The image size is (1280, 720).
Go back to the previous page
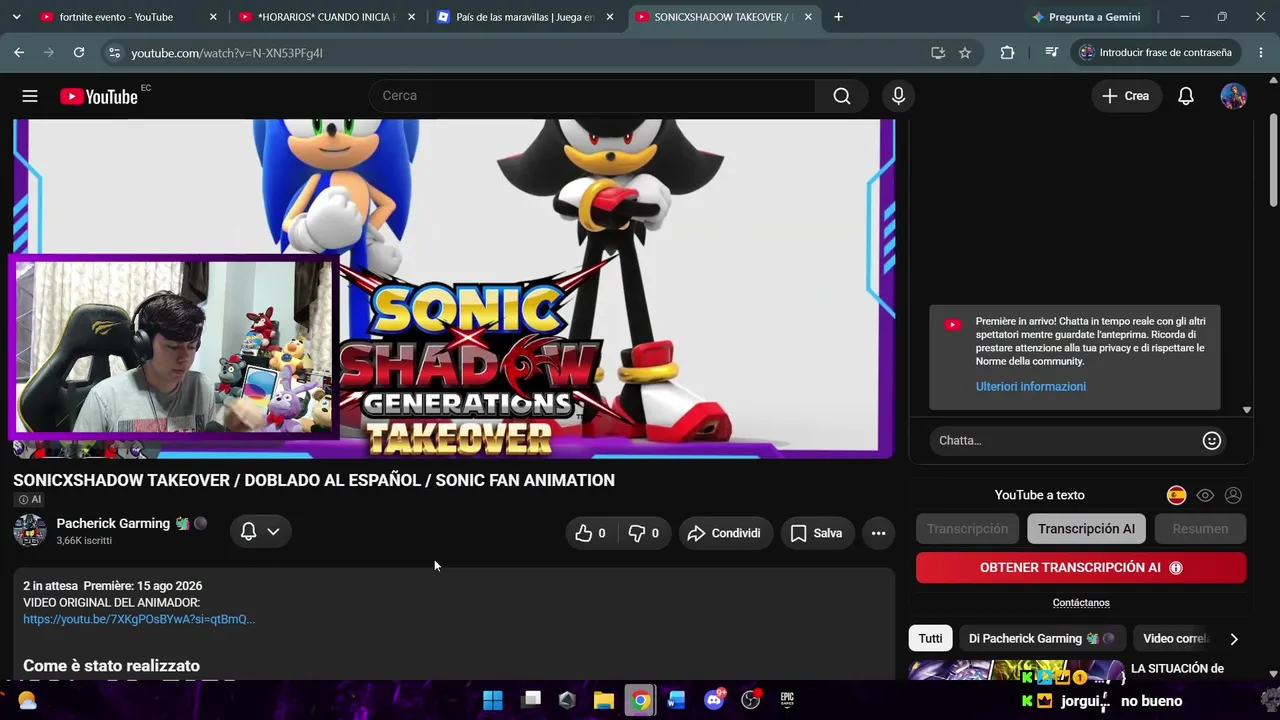coord(19,52)
